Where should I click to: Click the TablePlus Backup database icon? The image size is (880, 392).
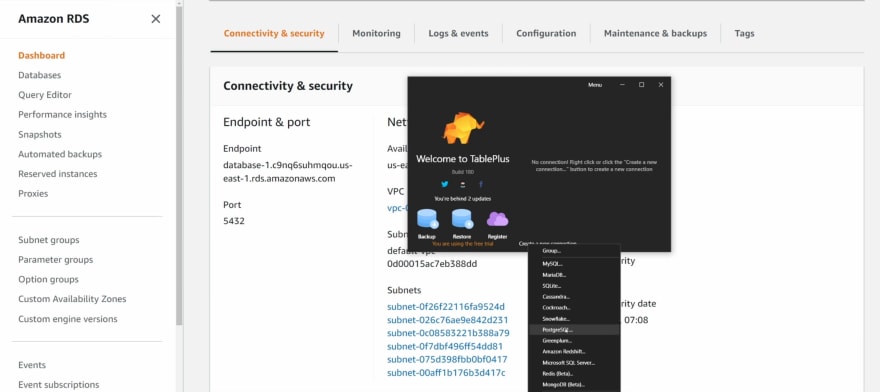click(428, 219)
